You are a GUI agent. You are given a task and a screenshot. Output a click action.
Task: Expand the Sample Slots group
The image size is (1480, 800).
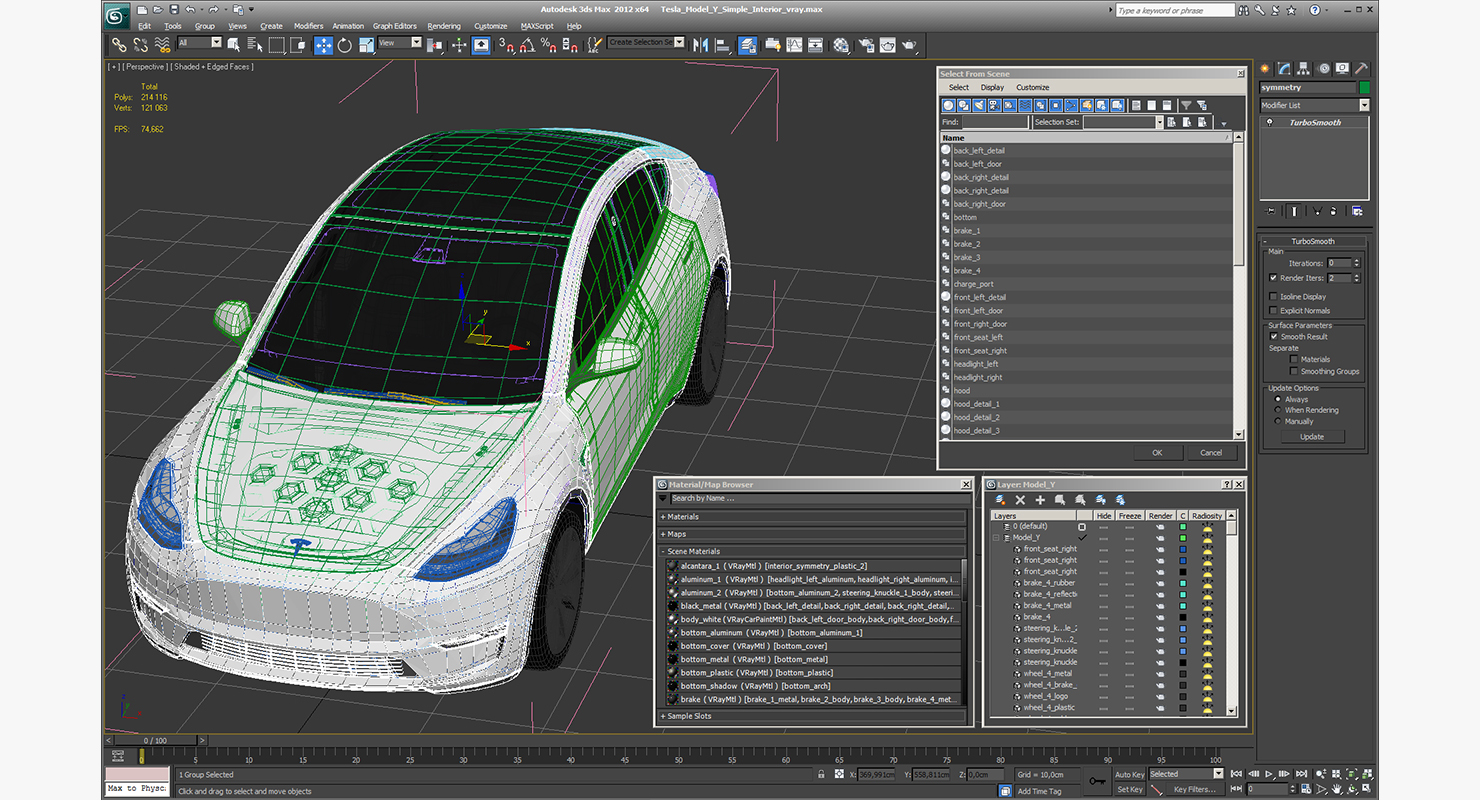[x=663, y=716]
